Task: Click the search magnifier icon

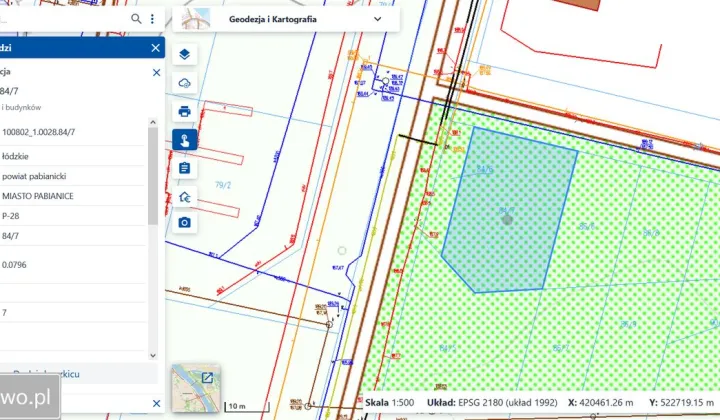Action: point(136,19)
